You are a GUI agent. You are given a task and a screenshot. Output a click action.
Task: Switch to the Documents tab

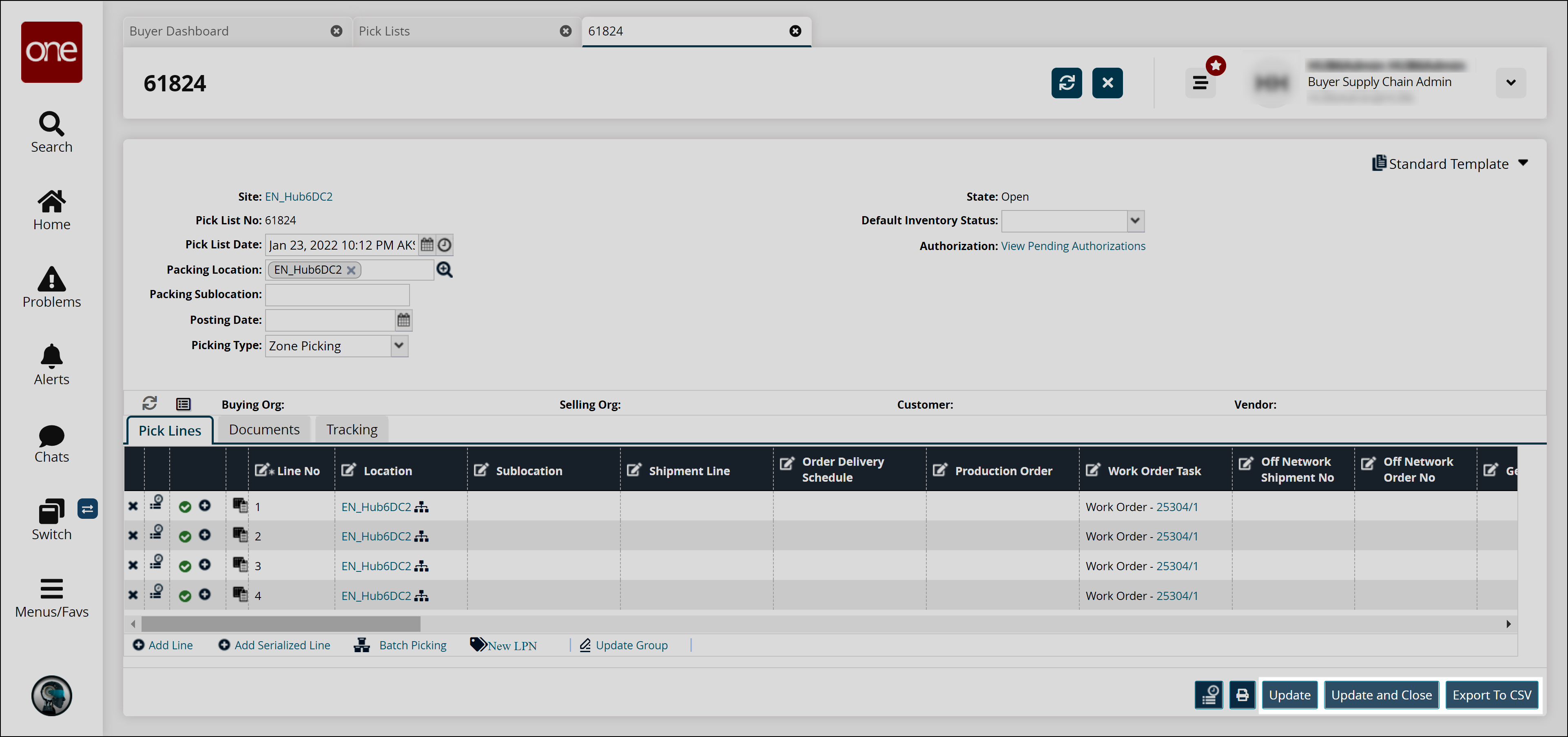[x=264, y=429]
